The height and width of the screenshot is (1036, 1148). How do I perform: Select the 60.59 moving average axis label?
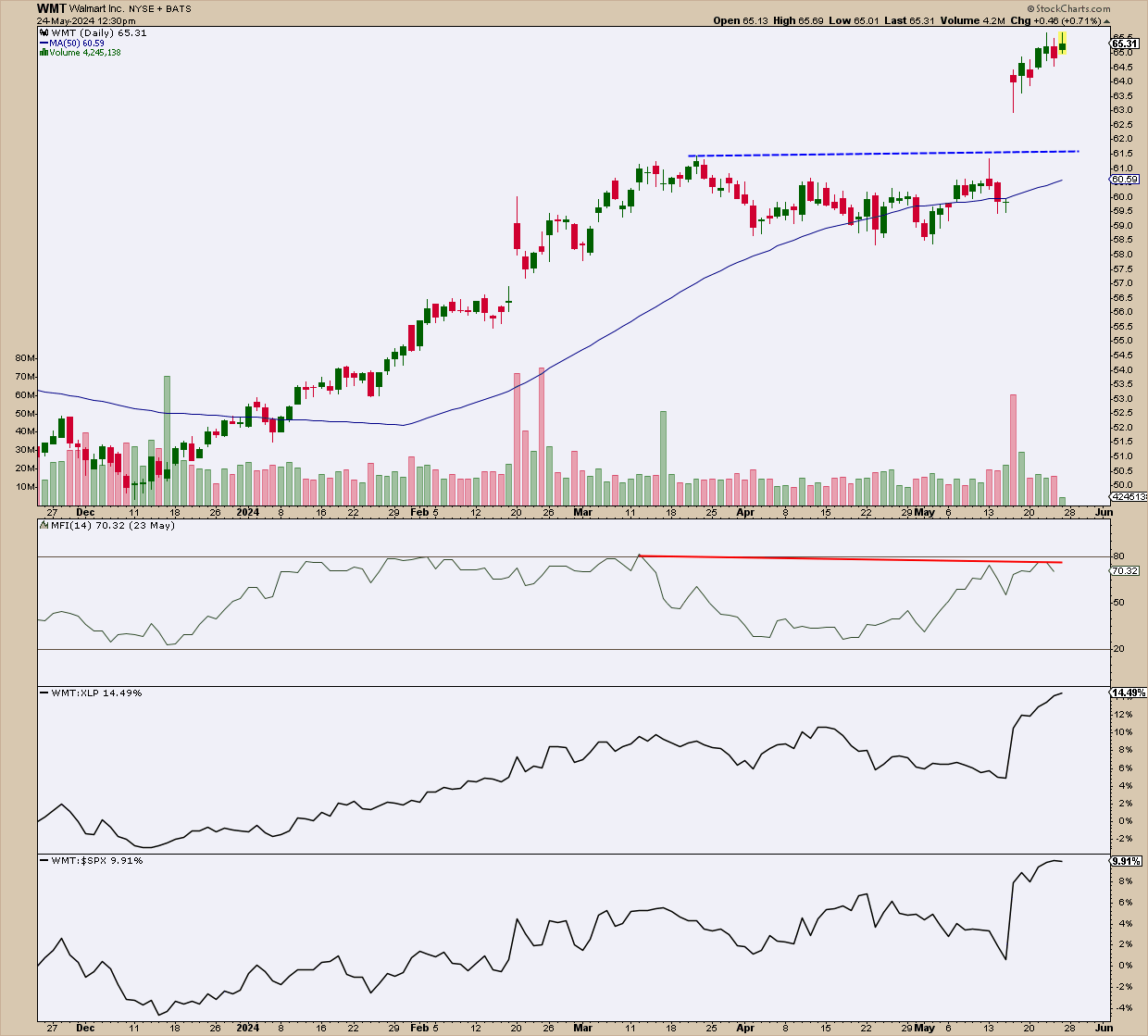(x=1124, y=180)
